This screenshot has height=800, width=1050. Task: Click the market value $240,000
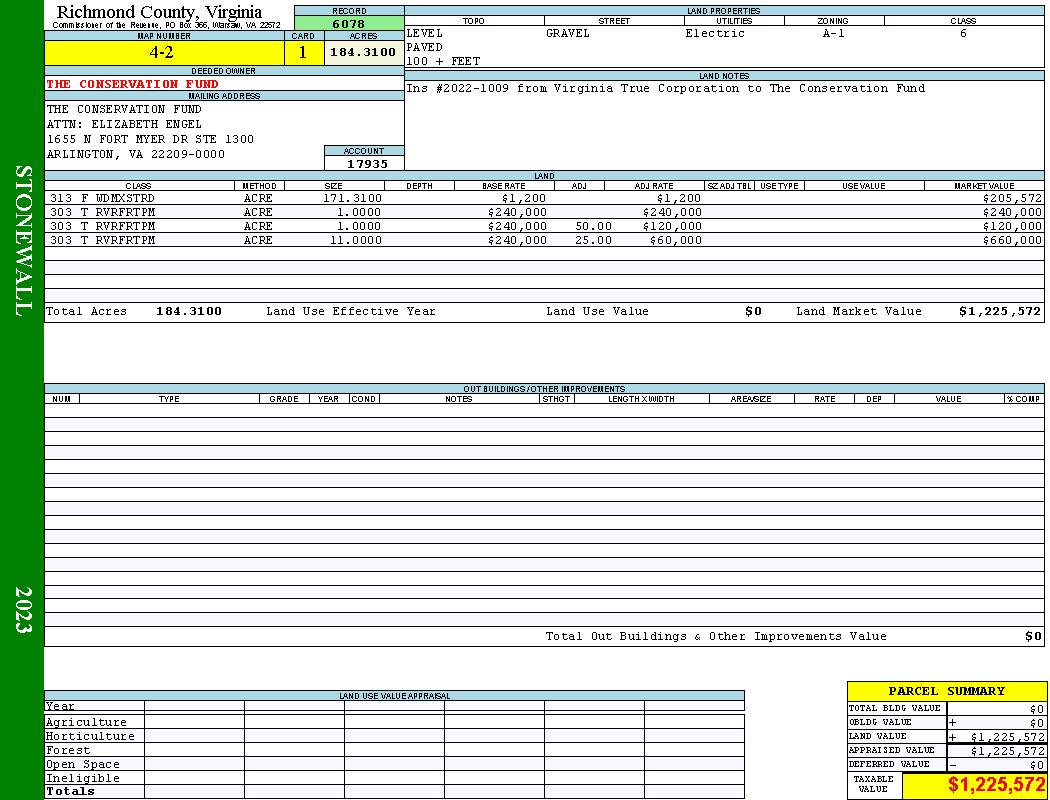tap(1012, 213)
